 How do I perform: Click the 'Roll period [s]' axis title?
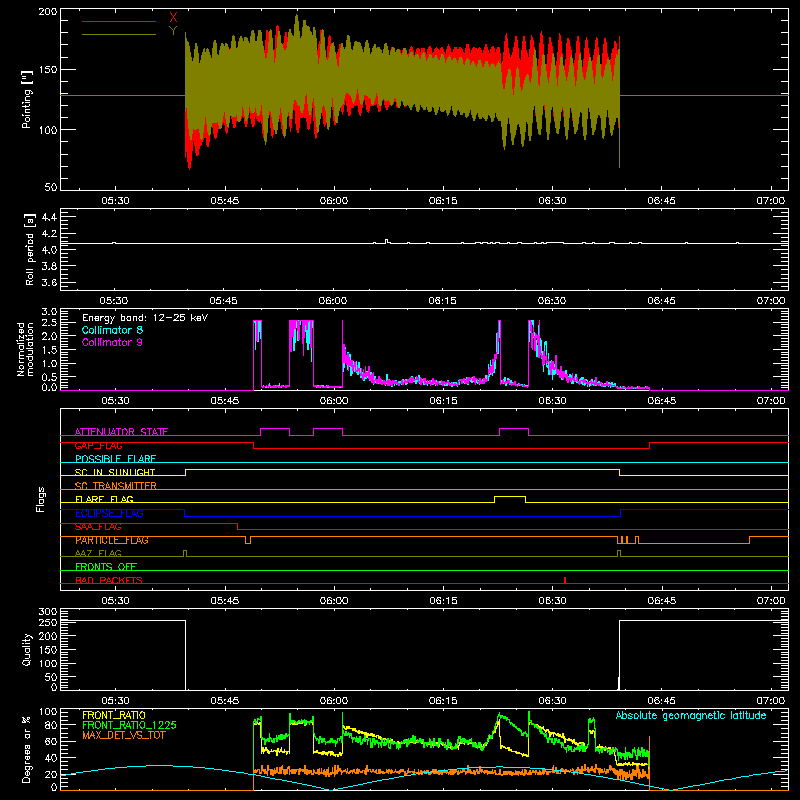pos(30,249)
